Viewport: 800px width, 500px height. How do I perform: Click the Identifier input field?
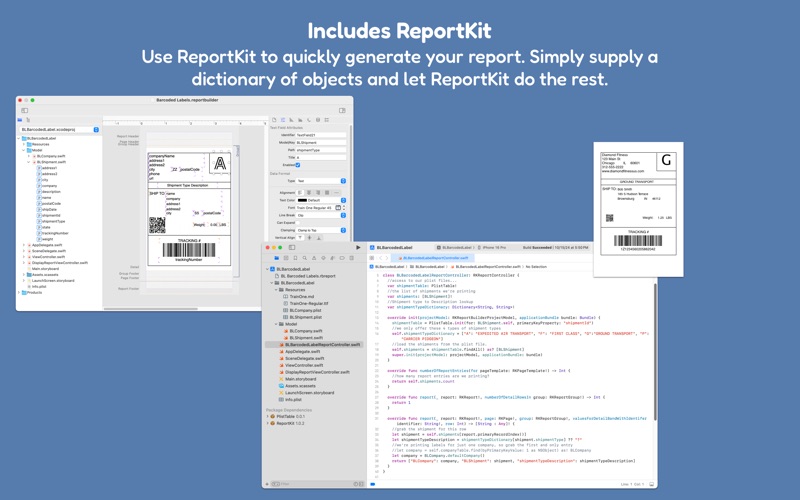coord(321,135)
